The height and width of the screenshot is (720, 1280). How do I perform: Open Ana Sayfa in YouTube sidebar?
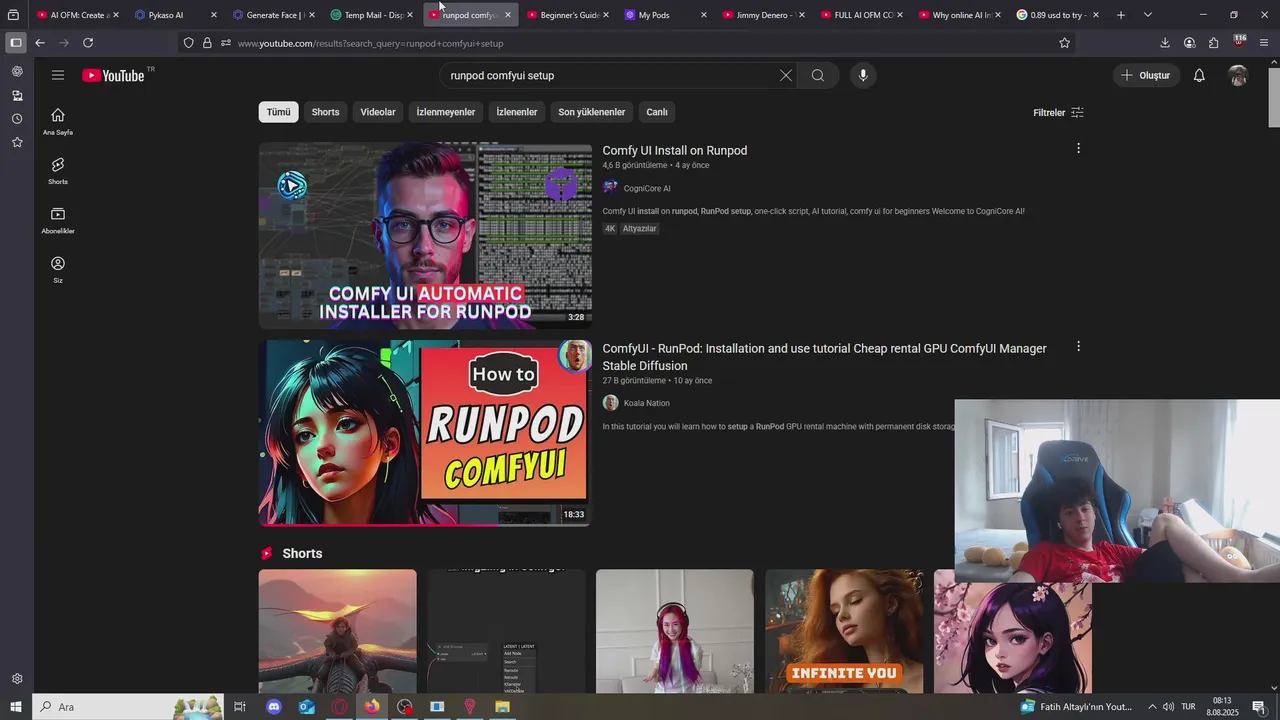(x=58, y=121)
